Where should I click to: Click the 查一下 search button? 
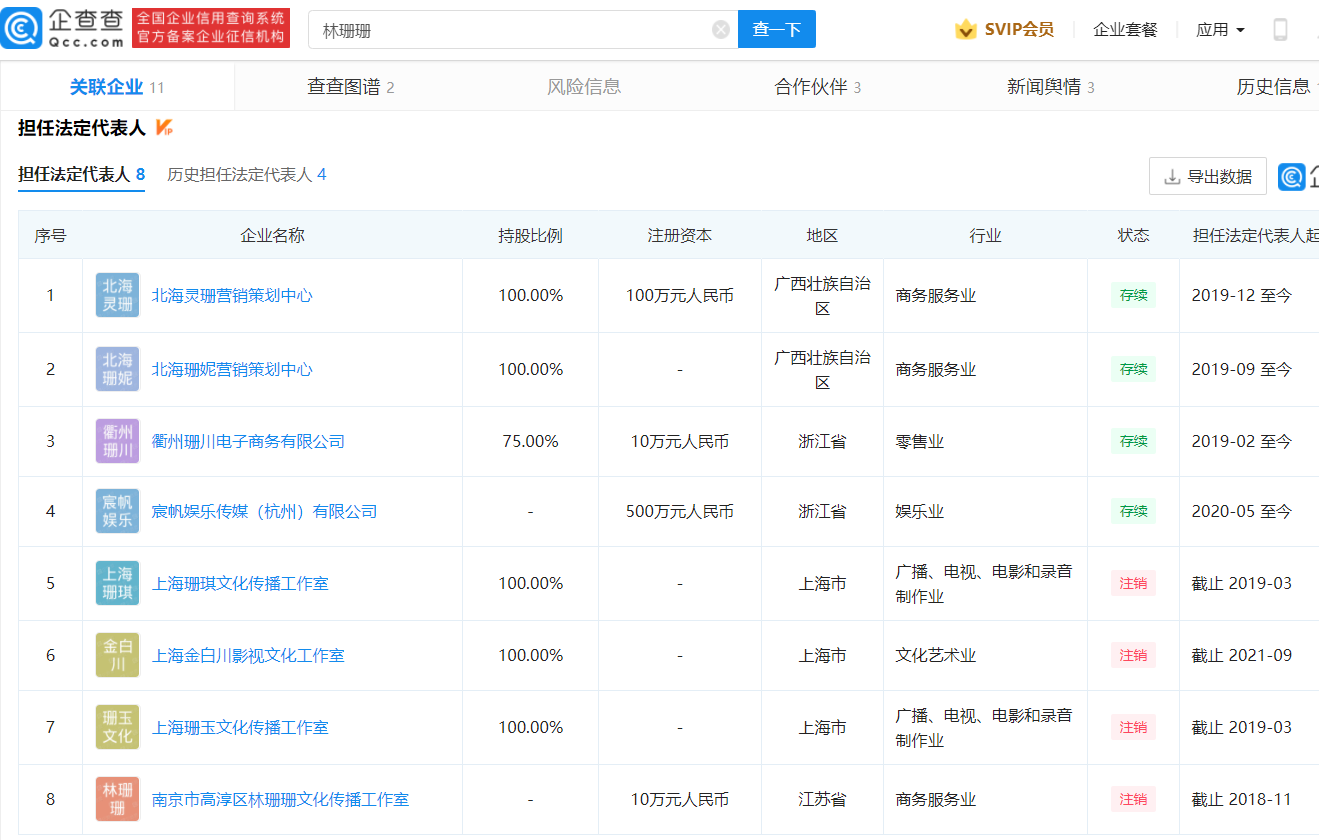pyautogui.click(x=777, y=29)
